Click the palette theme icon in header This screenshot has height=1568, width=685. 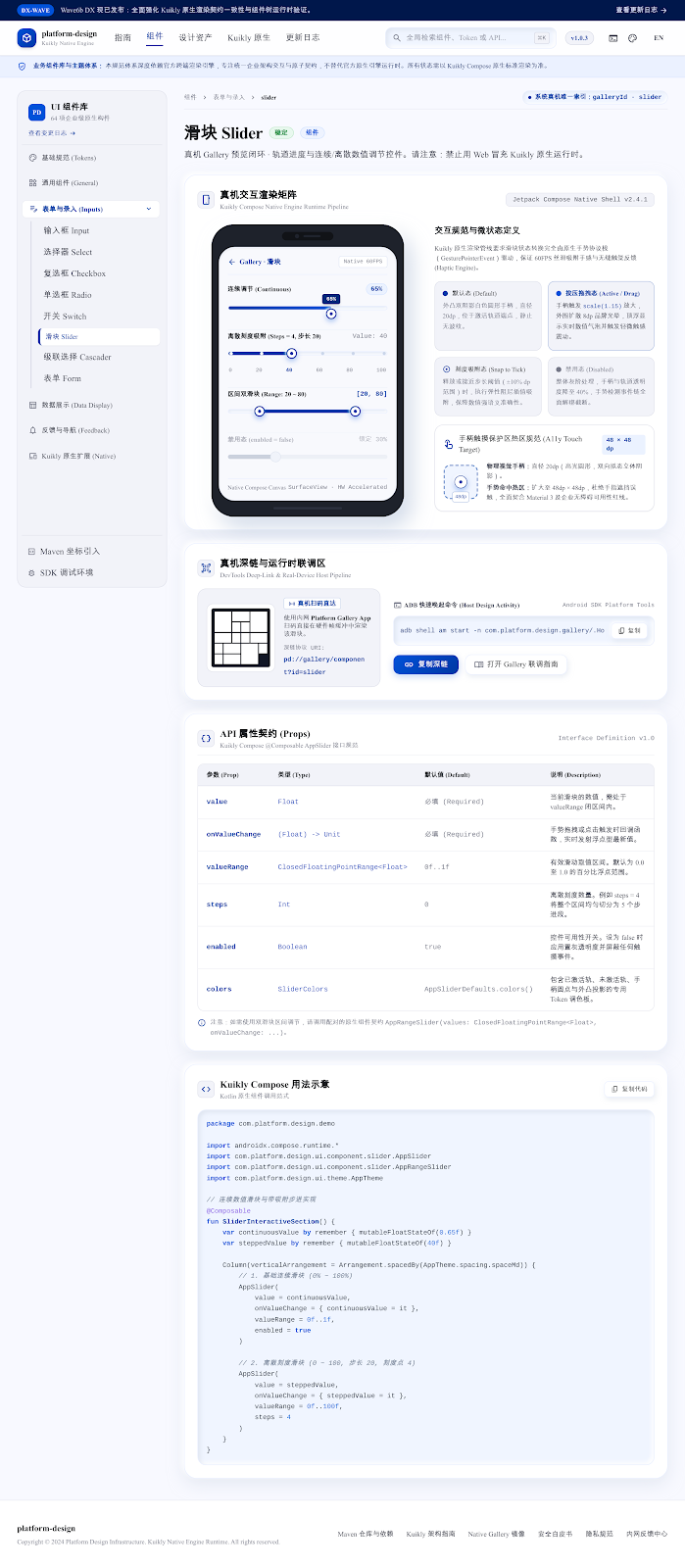pos(633,38)
